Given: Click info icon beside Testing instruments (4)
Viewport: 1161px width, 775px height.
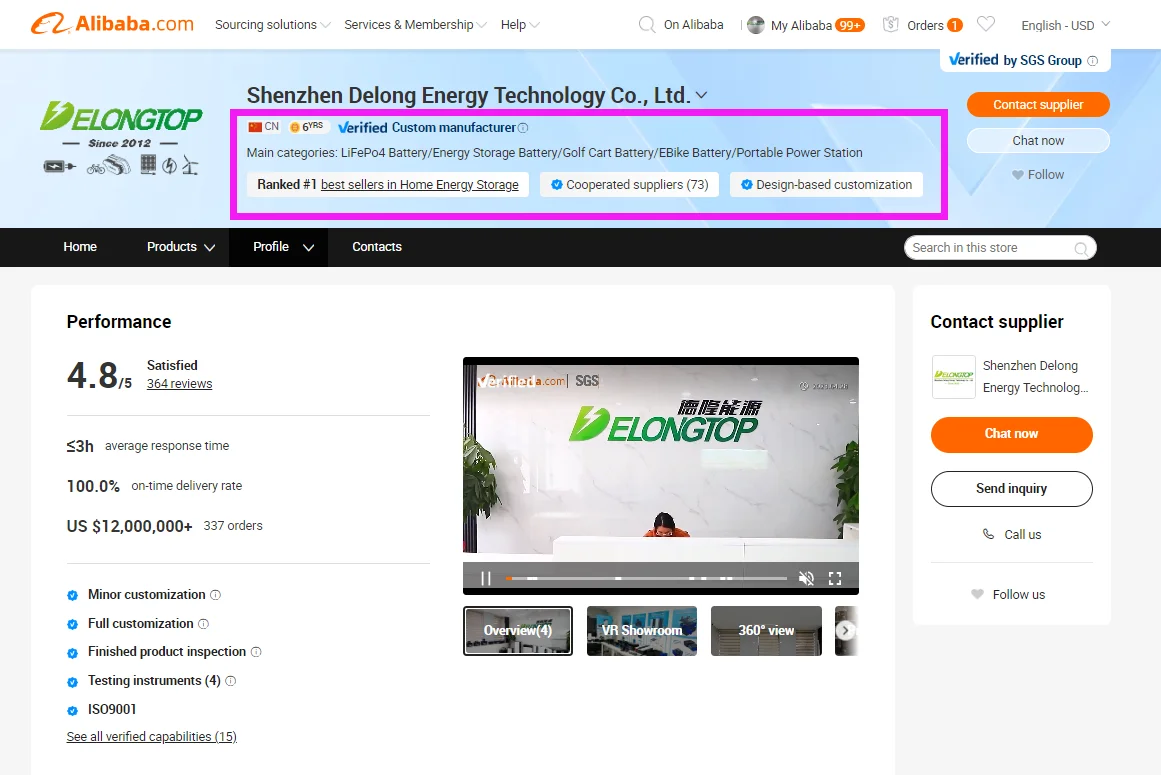Looking at the screenshot, I should pos(230,681).
